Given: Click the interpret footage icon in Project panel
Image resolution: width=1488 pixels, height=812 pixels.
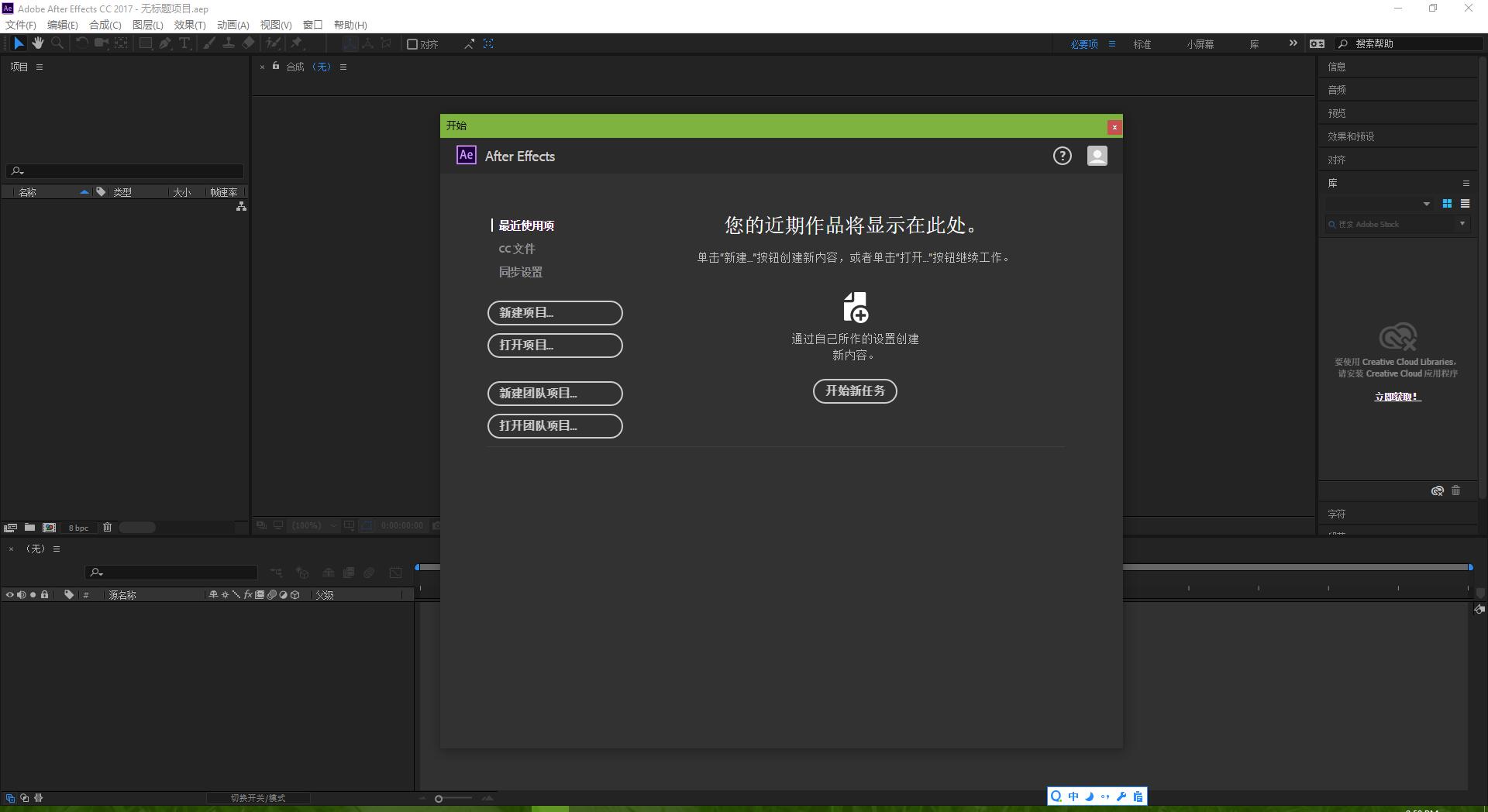Looking at the screenshot, I should [10, 528].
